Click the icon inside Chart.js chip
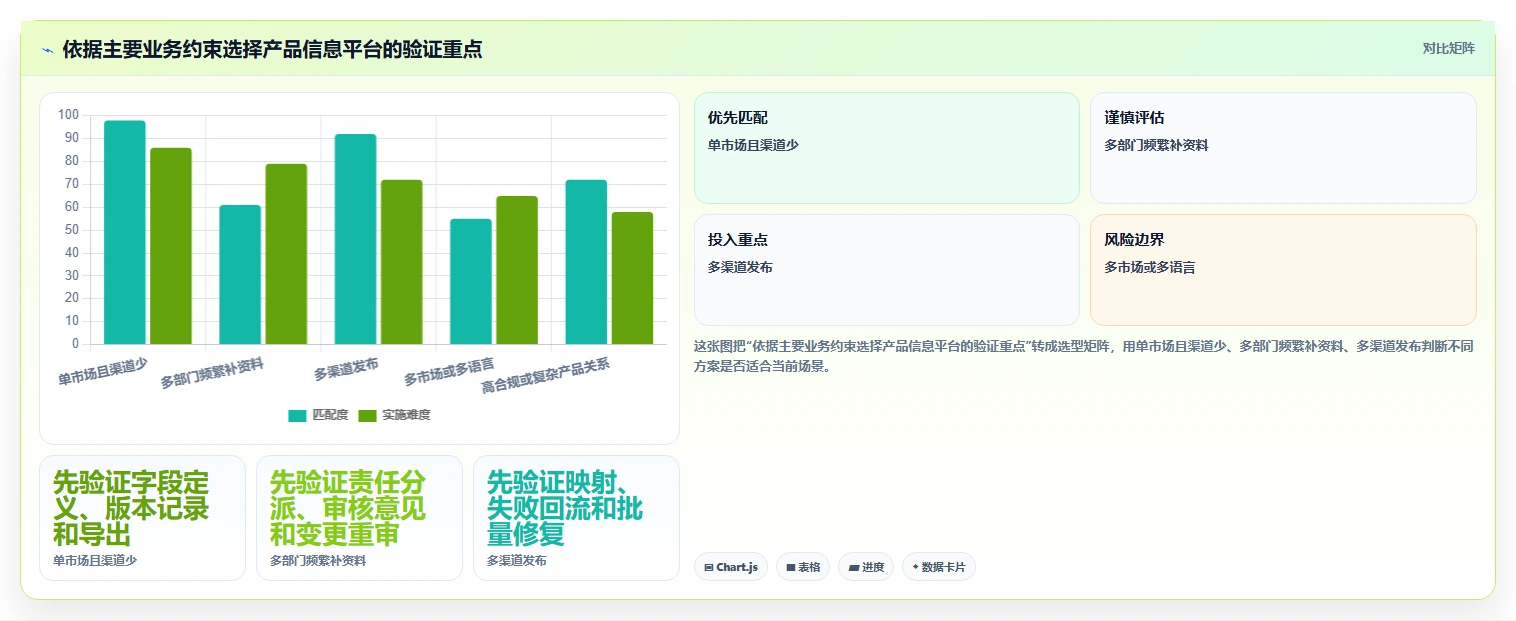The height and width of the screenshot is (621, 1516). [709, 567]
